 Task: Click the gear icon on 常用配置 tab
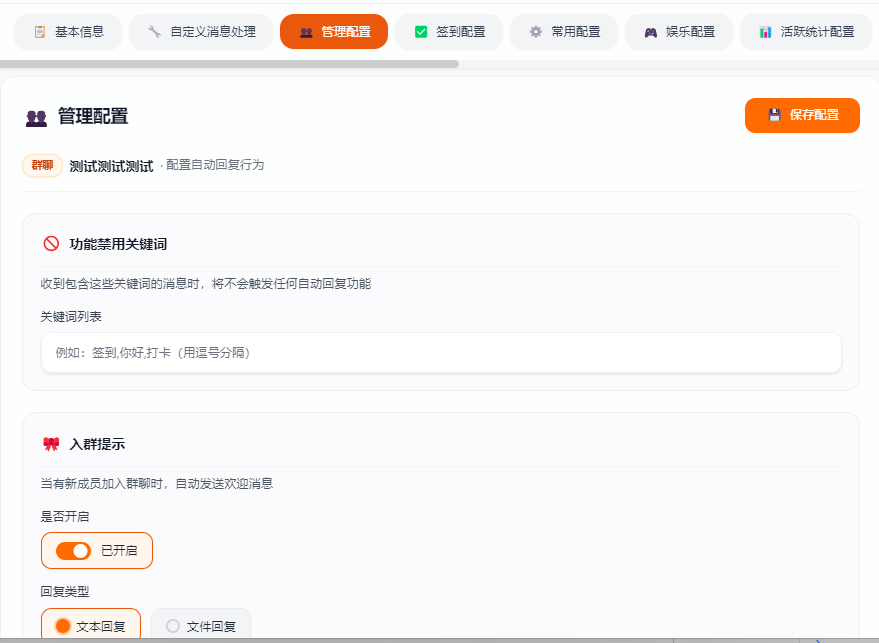pyautogui.click(x=536, y=31)
